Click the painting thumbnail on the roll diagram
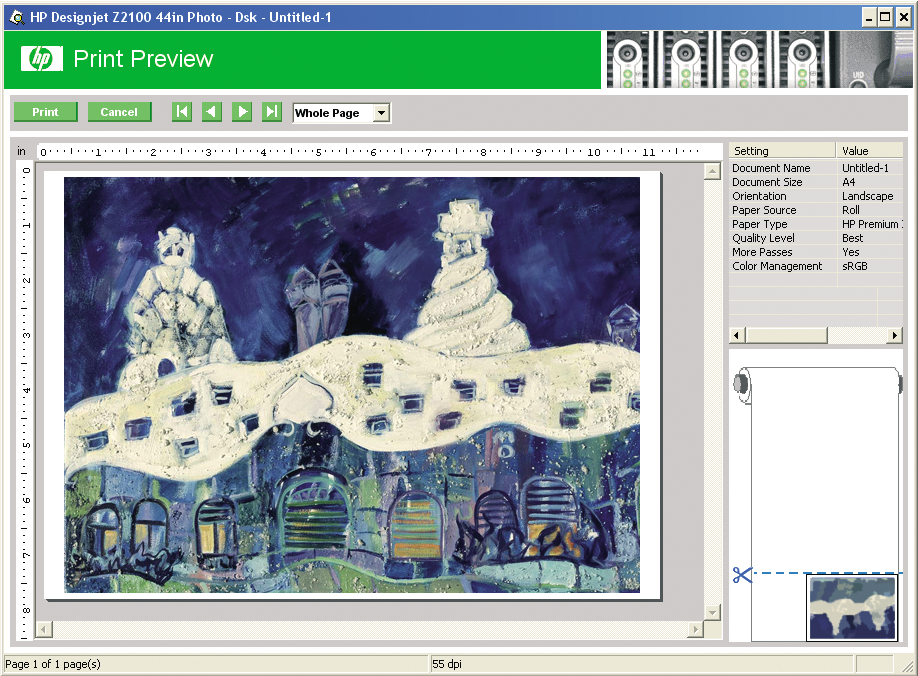 point(852,608)
